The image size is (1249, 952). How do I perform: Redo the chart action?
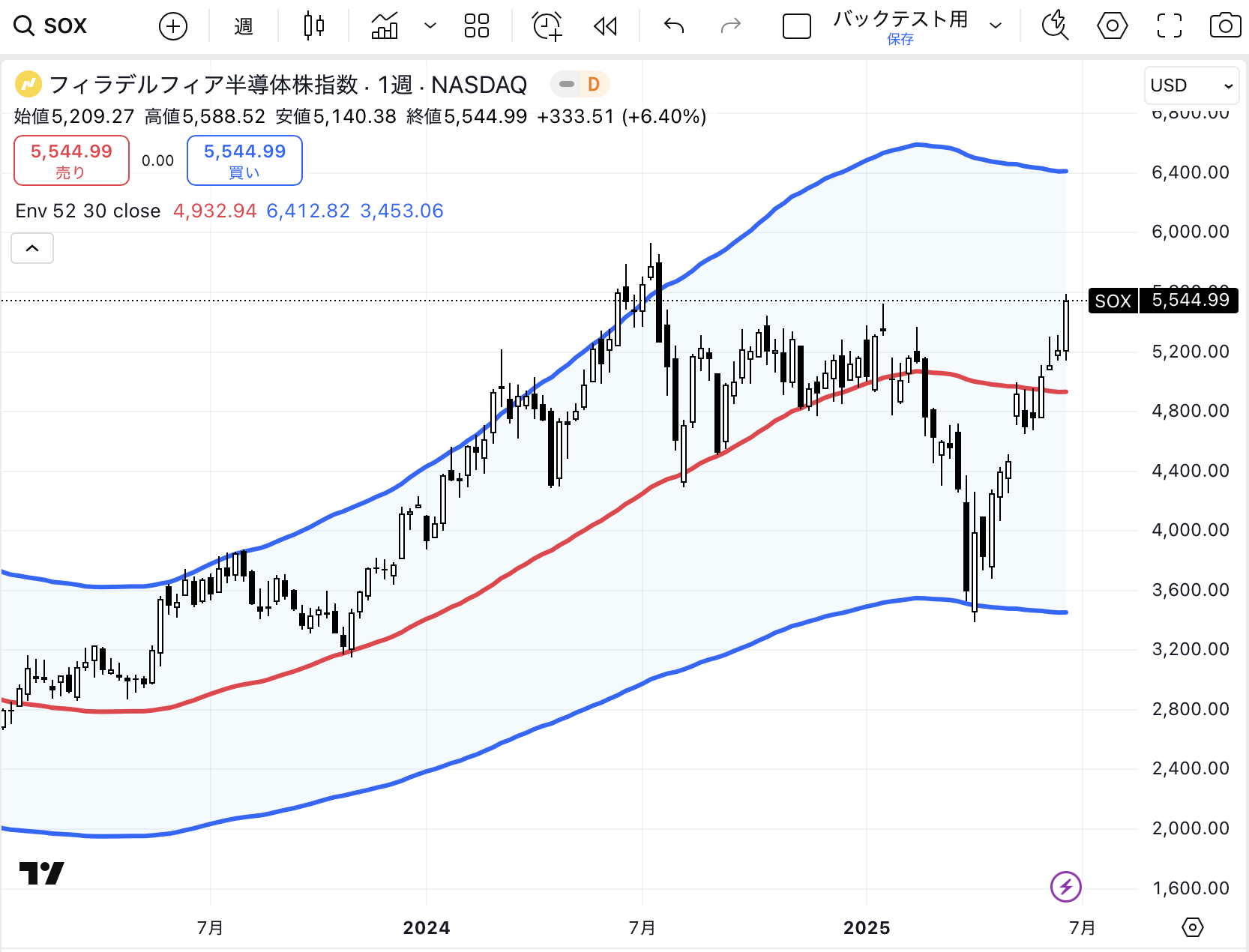730,27
